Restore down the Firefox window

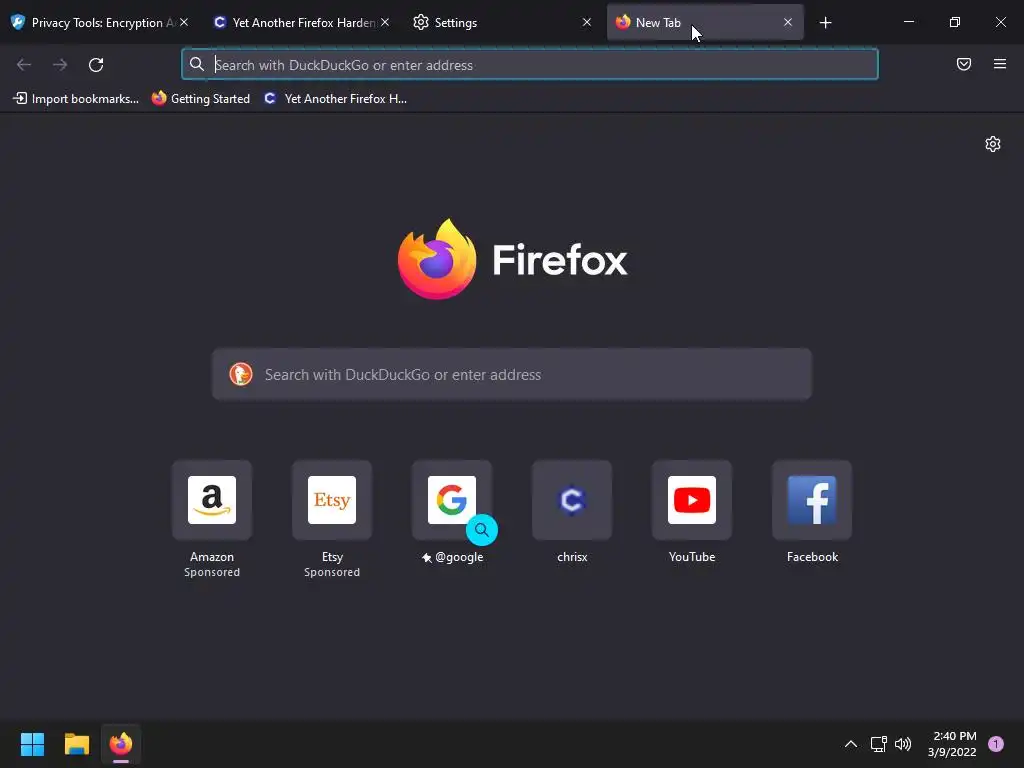955,22
